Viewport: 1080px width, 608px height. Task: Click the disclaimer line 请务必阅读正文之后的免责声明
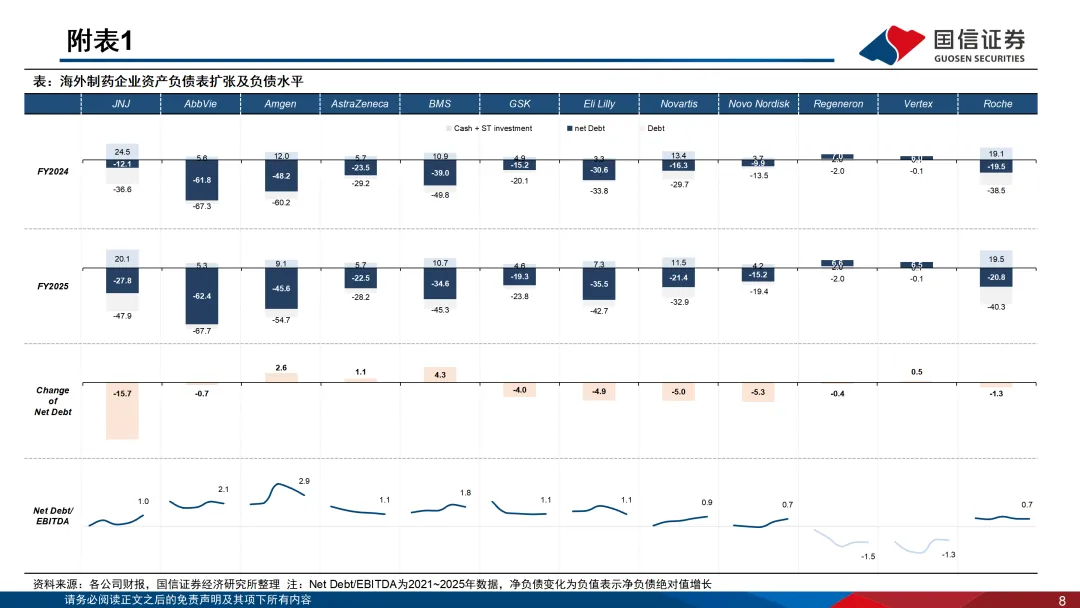pos(188,600)
